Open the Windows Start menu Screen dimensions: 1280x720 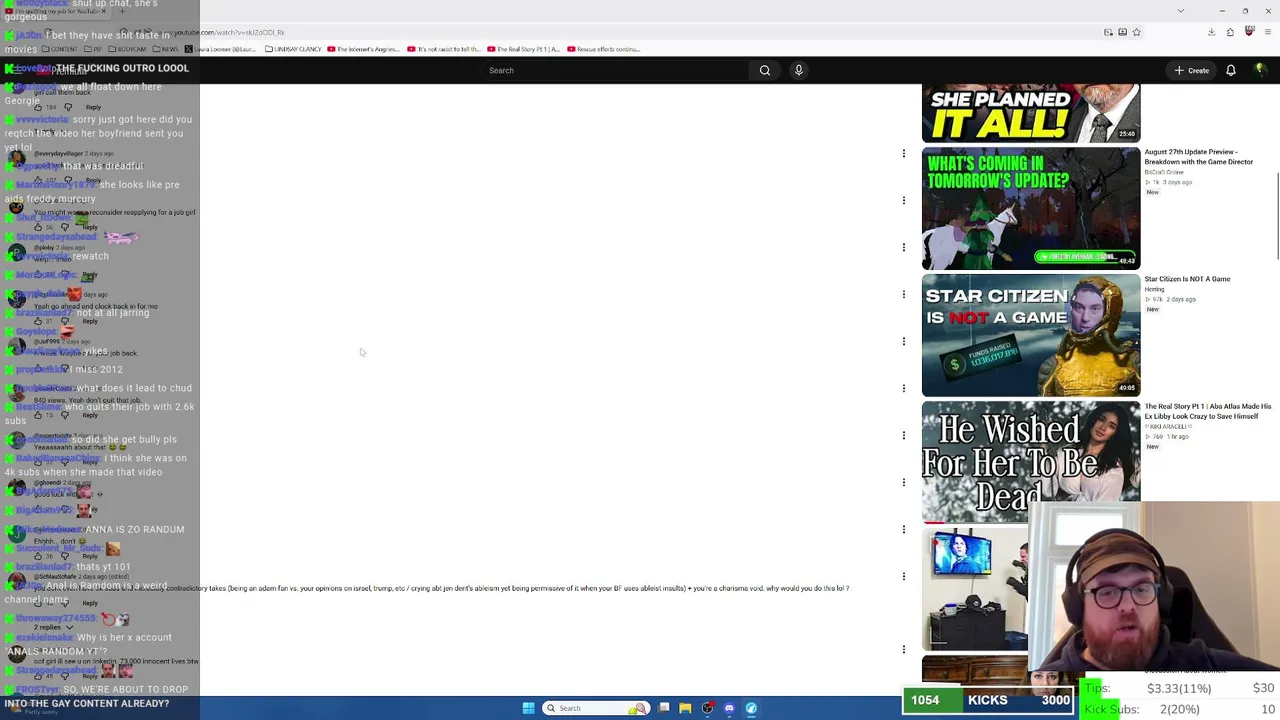click(528, 708)
